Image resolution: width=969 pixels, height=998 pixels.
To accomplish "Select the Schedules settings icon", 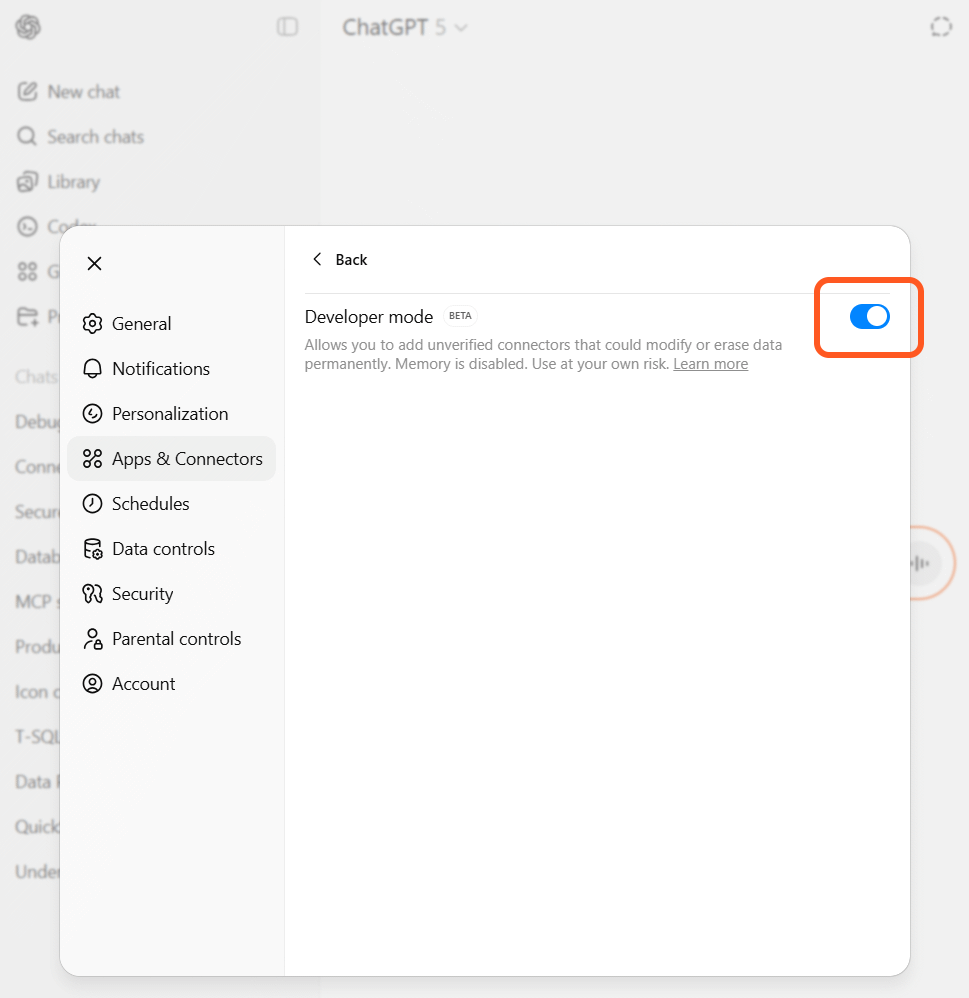I will 92,503.
